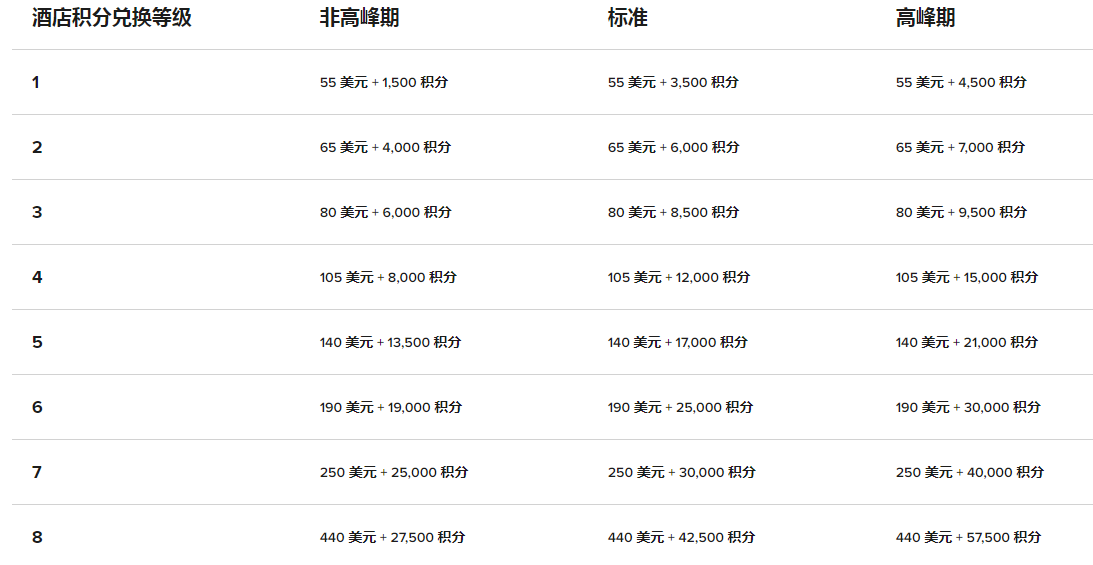Click the 酒店积分兑换等级 column header

(x=111, y=18)
